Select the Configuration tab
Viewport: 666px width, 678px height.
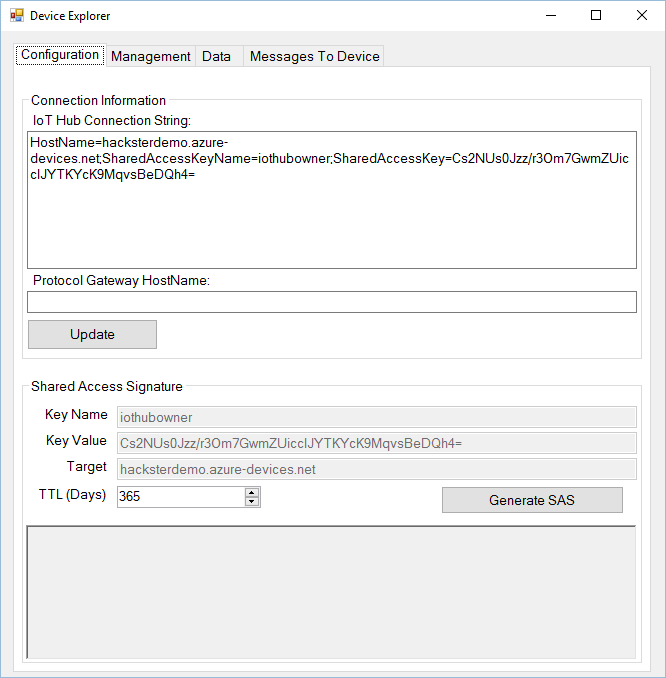click(x=60, y=55)
